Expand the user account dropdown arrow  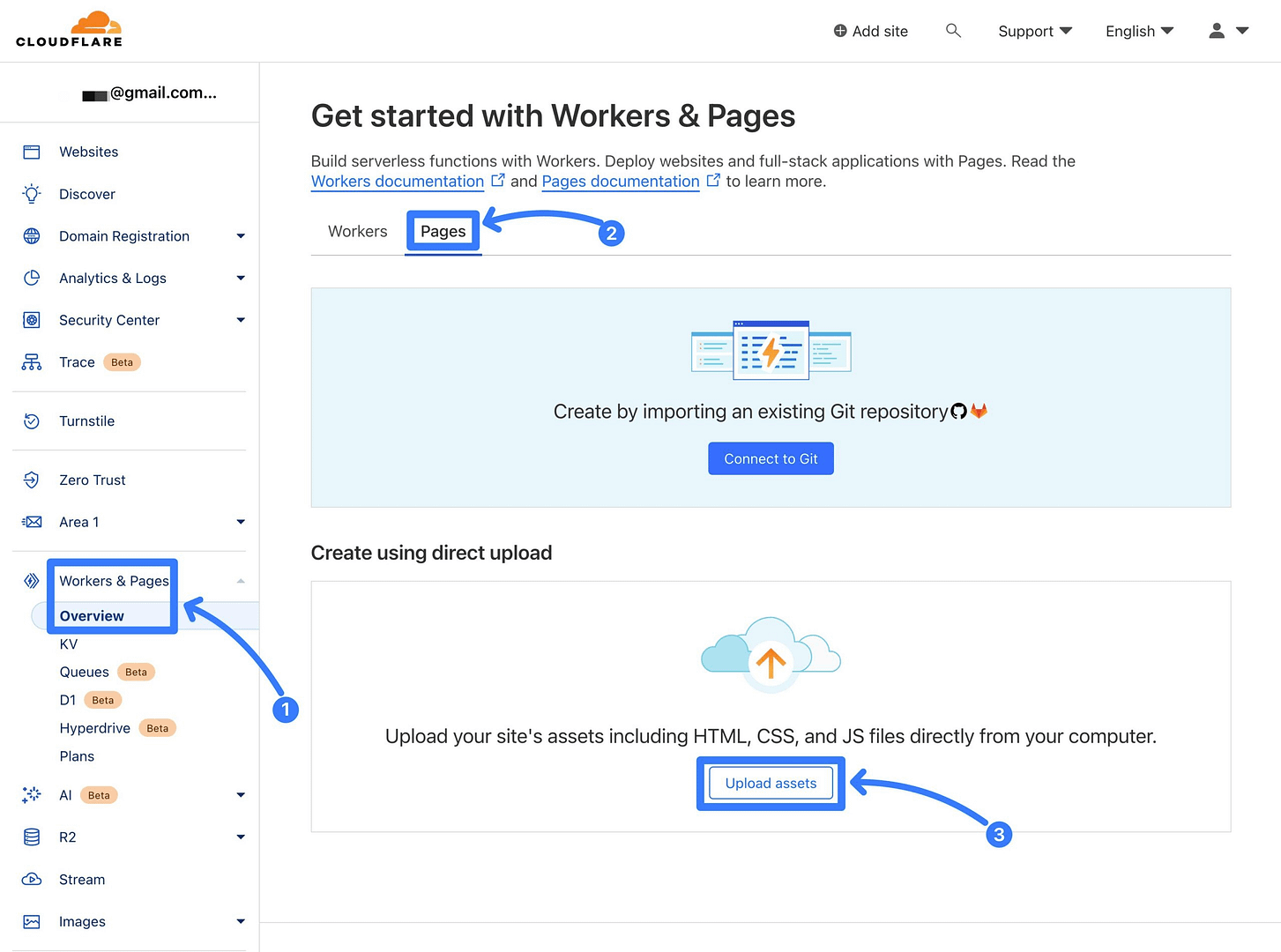[1242, 31]
